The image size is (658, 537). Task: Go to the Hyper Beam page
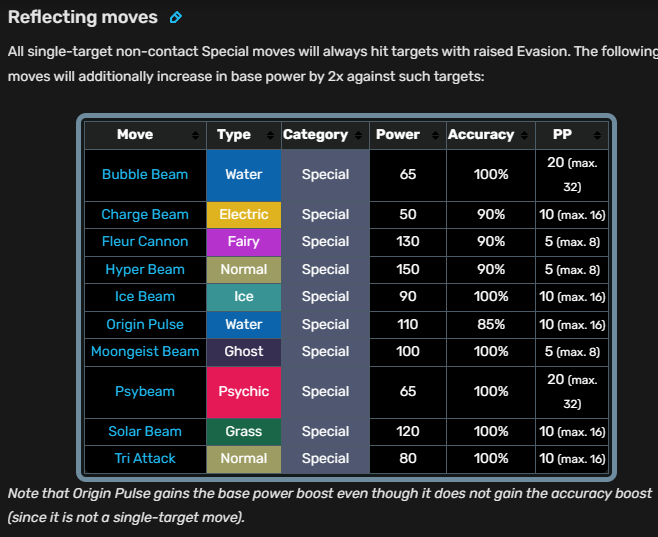pyautogui.click(x=145, y=269)
